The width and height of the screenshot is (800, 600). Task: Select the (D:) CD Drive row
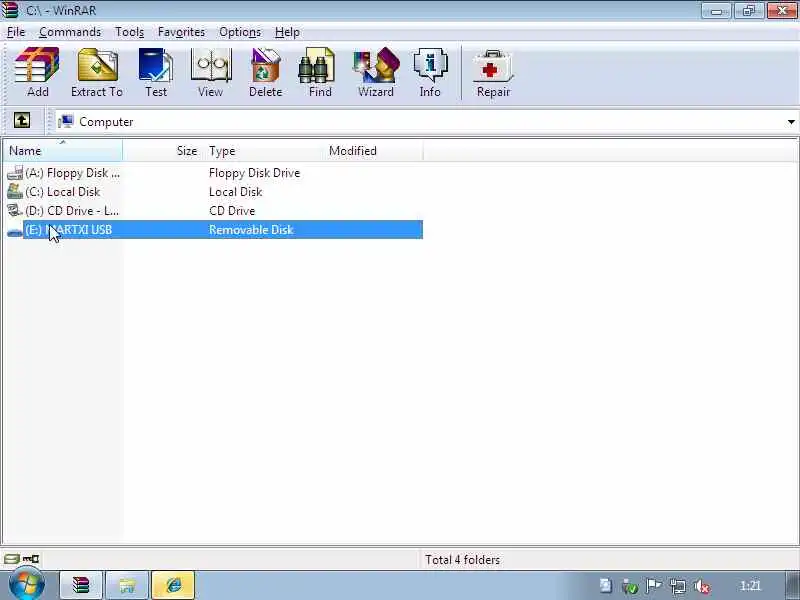tap(213, 211)
